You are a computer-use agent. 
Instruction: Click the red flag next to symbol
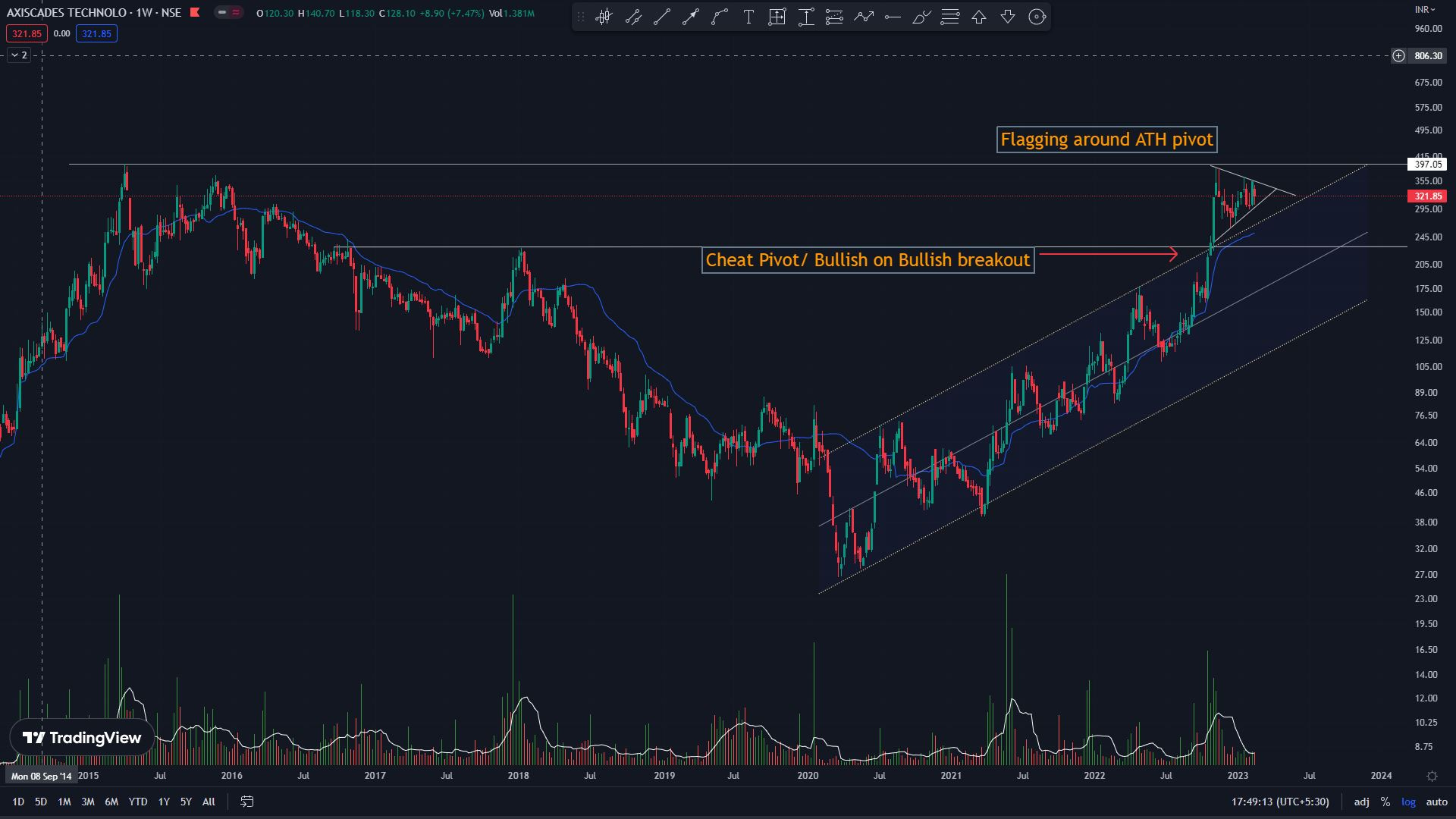pyautogui.click(x=195, y=12)
